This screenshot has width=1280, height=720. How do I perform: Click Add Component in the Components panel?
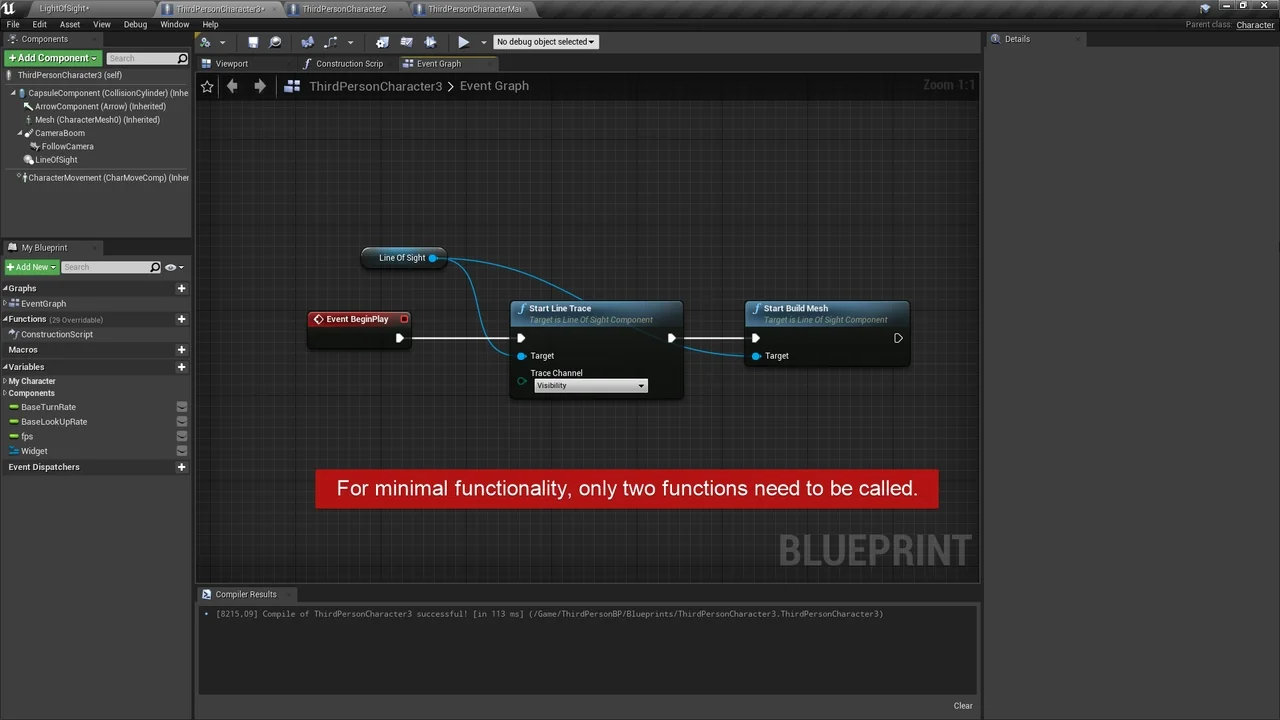click(x=50, y=58)
